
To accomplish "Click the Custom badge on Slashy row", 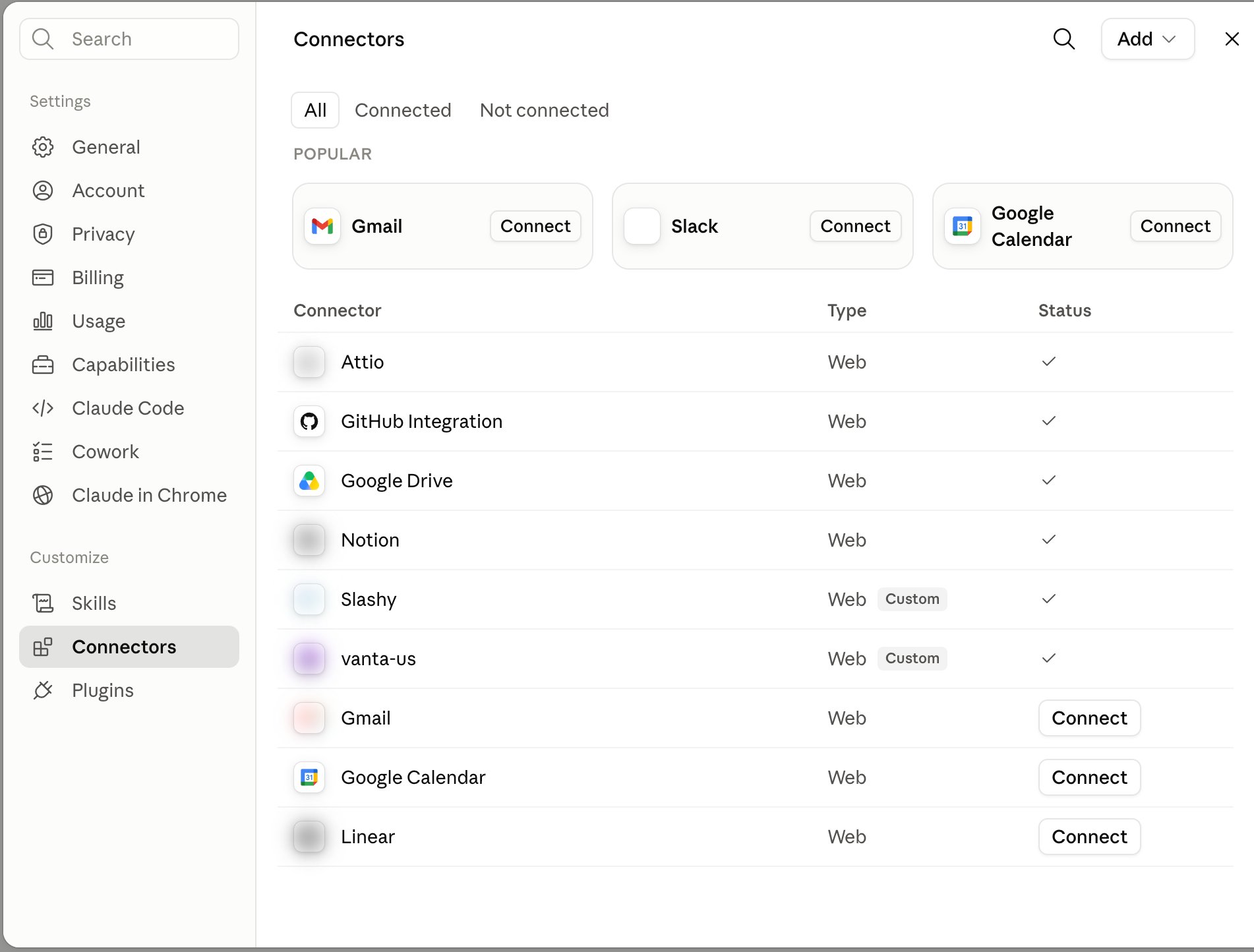I will pyautogui.click(x=912, y=599).
